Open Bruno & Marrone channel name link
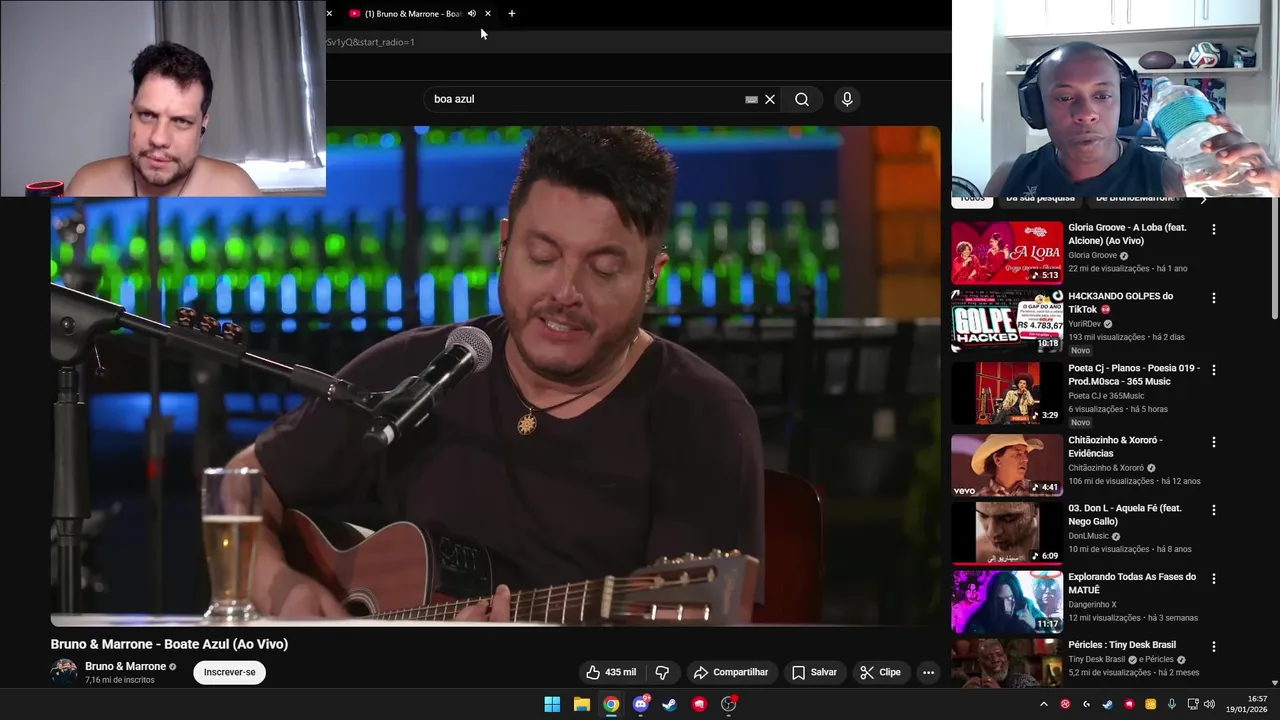The height and width of the screenshot is (720, 1280). click(x=125, y=666)
